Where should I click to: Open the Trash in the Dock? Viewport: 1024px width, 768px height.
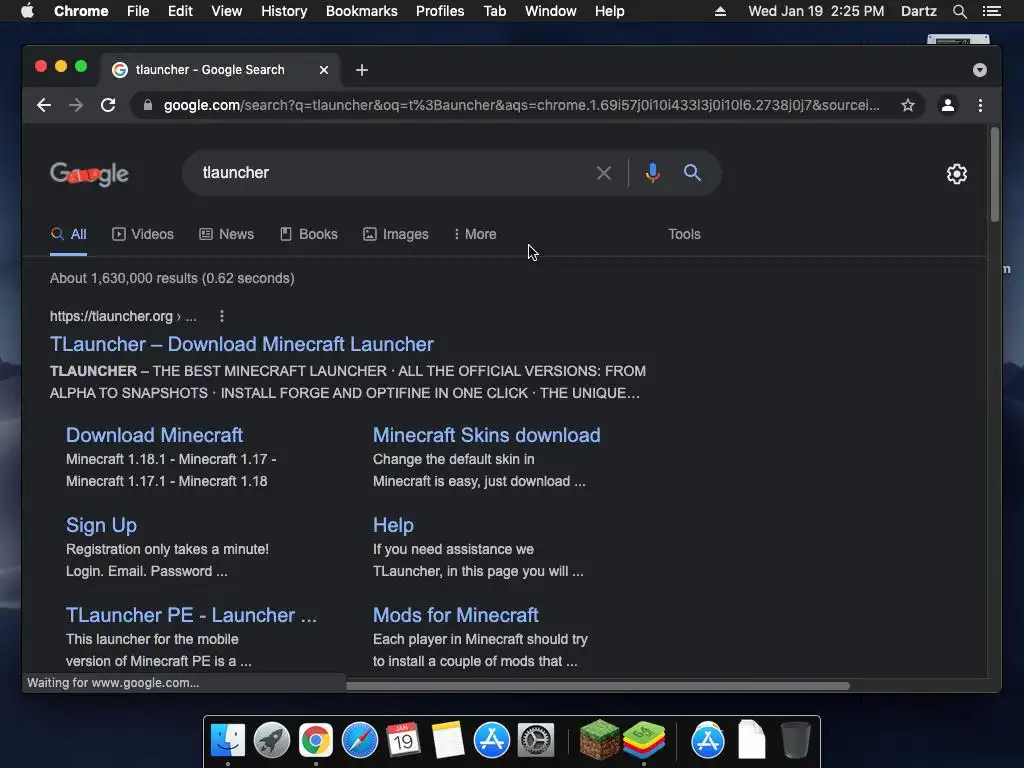[x=795, y=740]
